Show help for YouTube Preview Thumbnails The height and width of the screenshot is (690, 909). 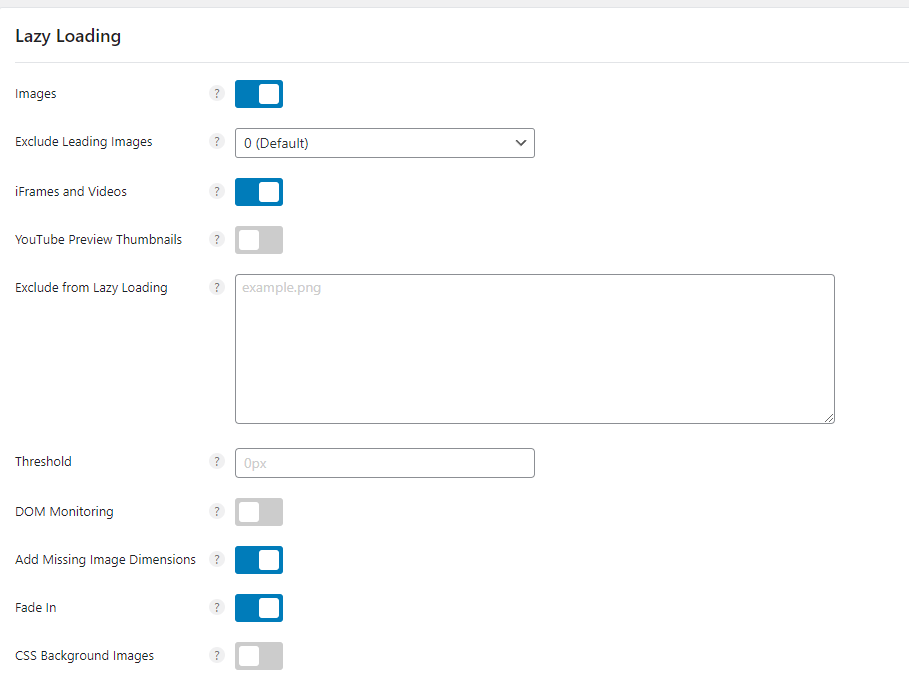point(216,239)
